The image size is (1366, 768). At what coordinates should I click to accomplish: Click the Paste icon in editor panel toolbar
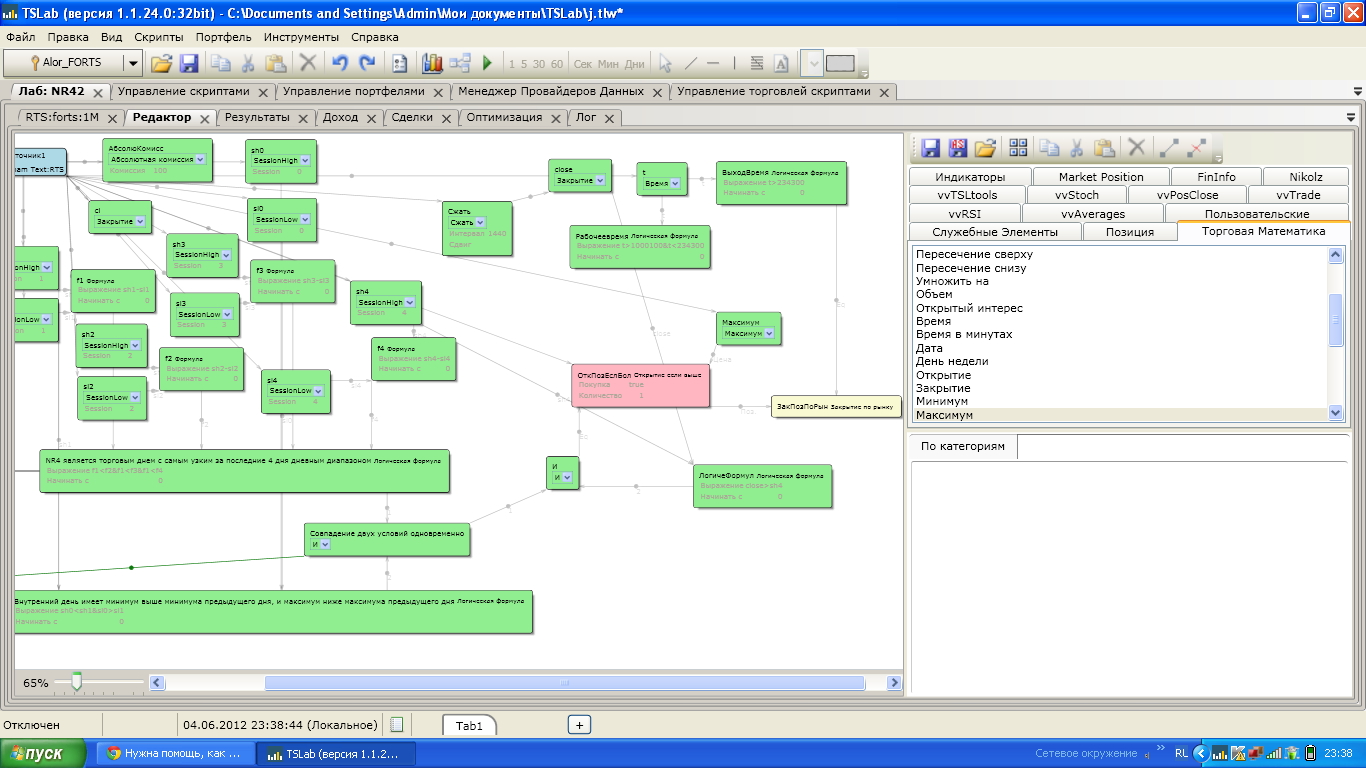point(1104,147)
